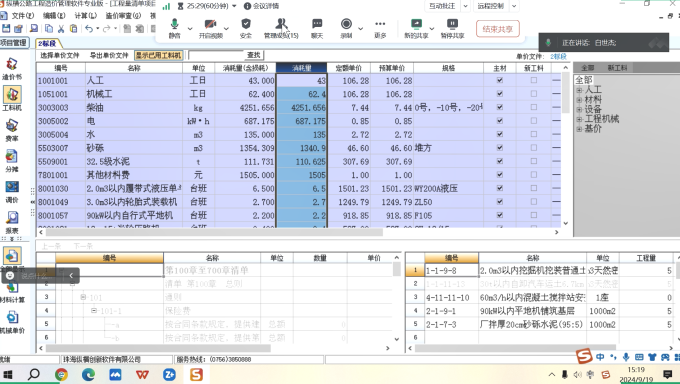Open Chrome from the Windows taskbar

click(x=61, y=374)
